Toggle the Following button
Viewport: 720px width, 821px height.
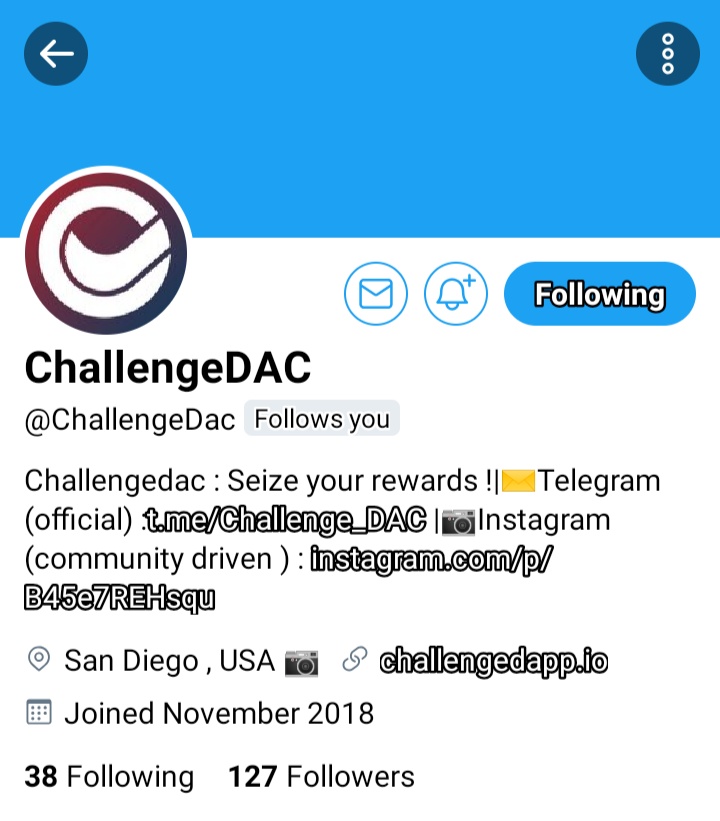600,294
